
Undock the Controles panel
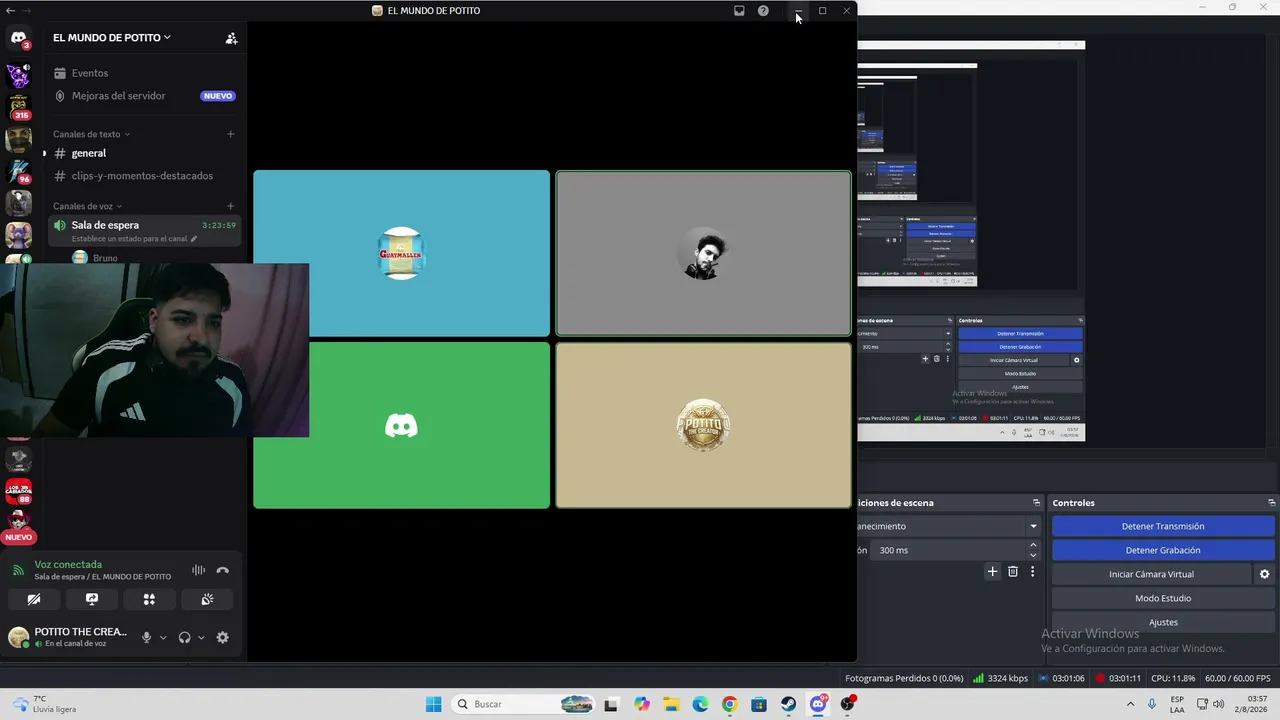click(x=1272, y=503)
